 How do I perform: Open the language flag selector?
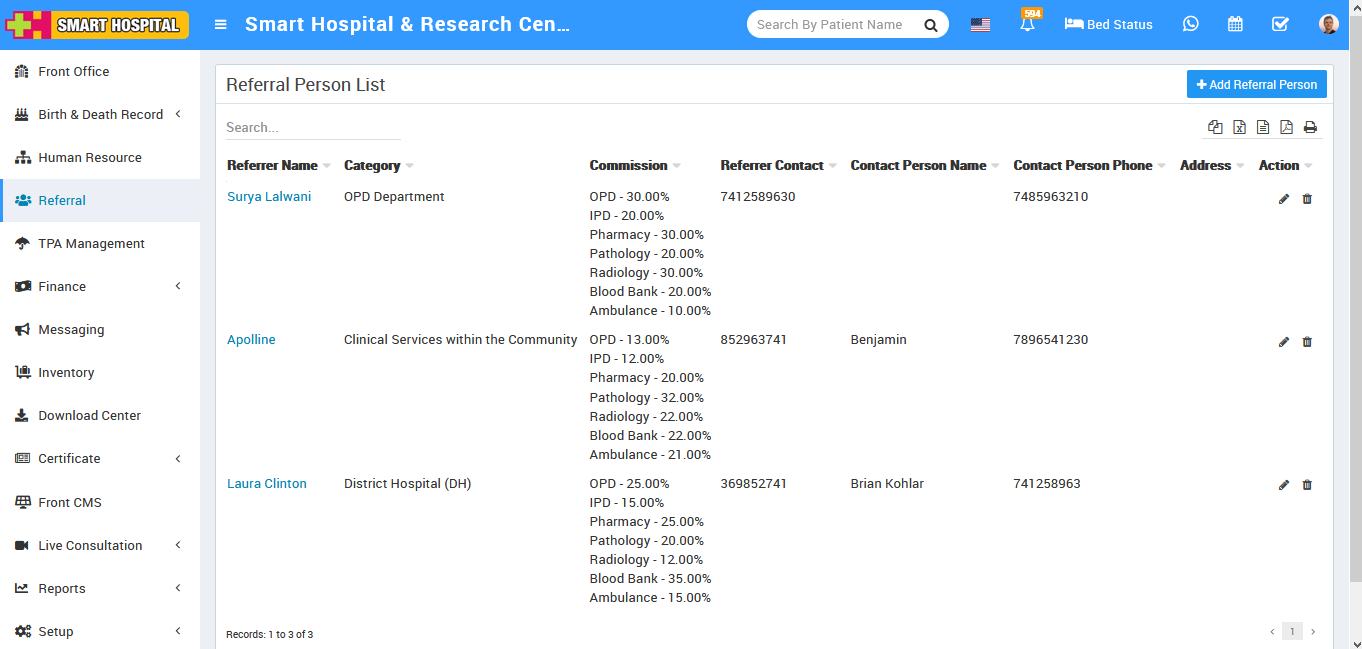click(980, 25)
